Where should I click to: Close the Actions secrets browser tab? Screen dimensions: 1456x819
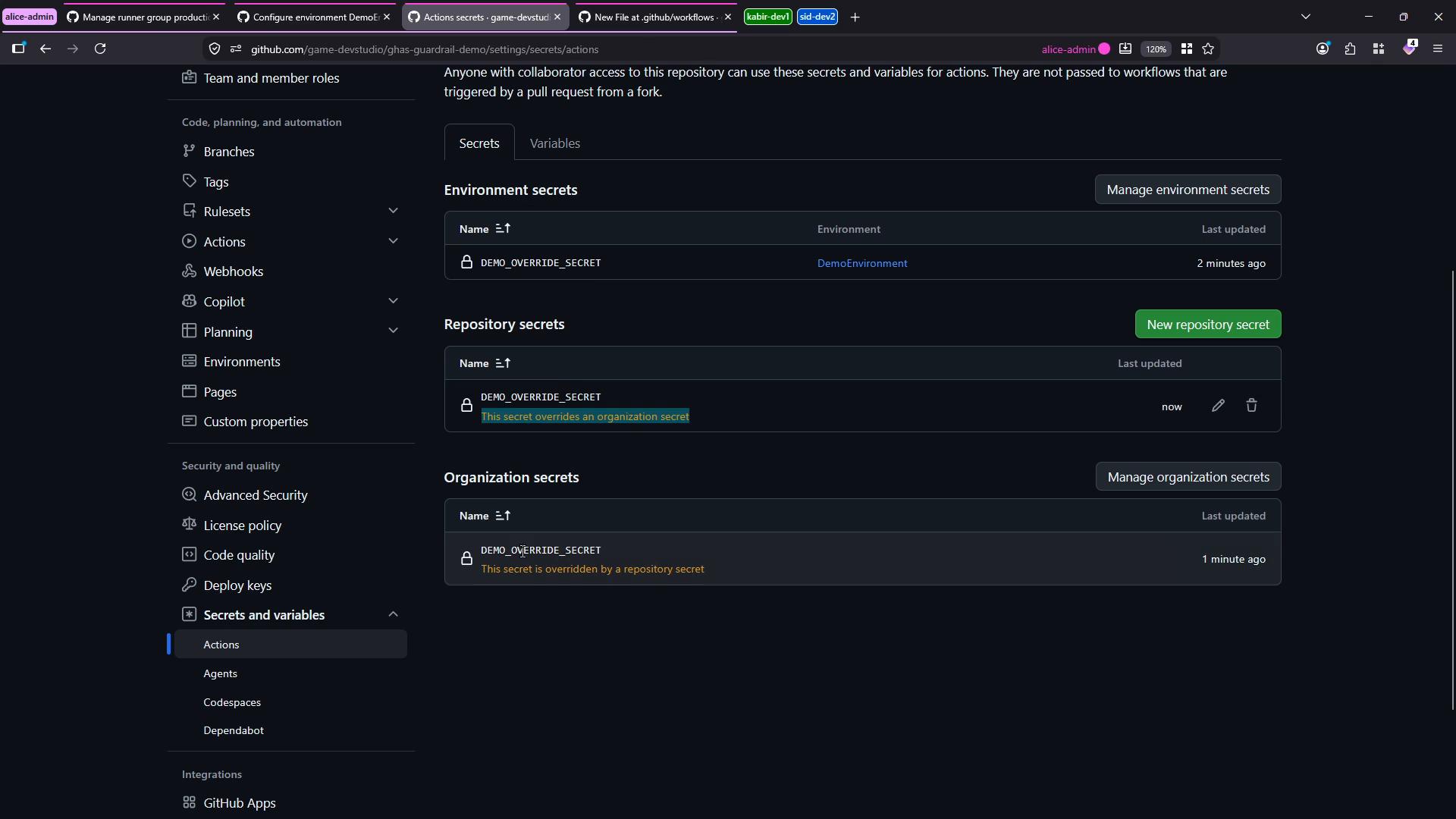click(x=557, y=17)
